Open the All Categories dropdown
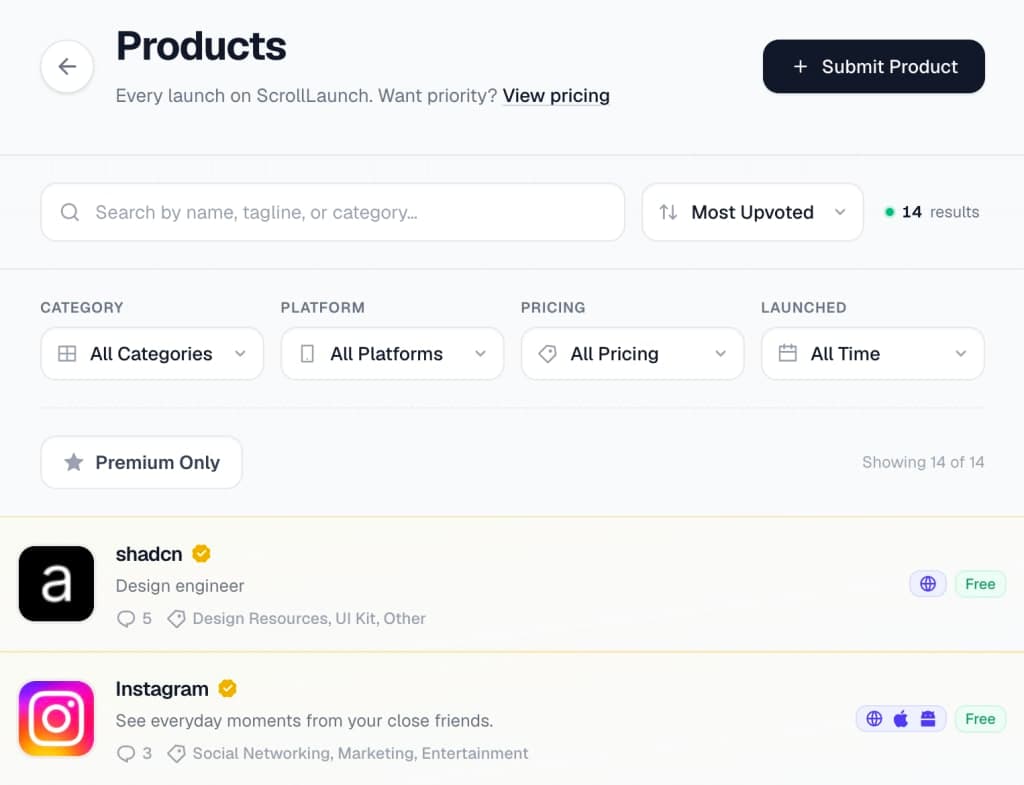The image size is (1024, 785). pyautogui.click(x=151, y=353)
